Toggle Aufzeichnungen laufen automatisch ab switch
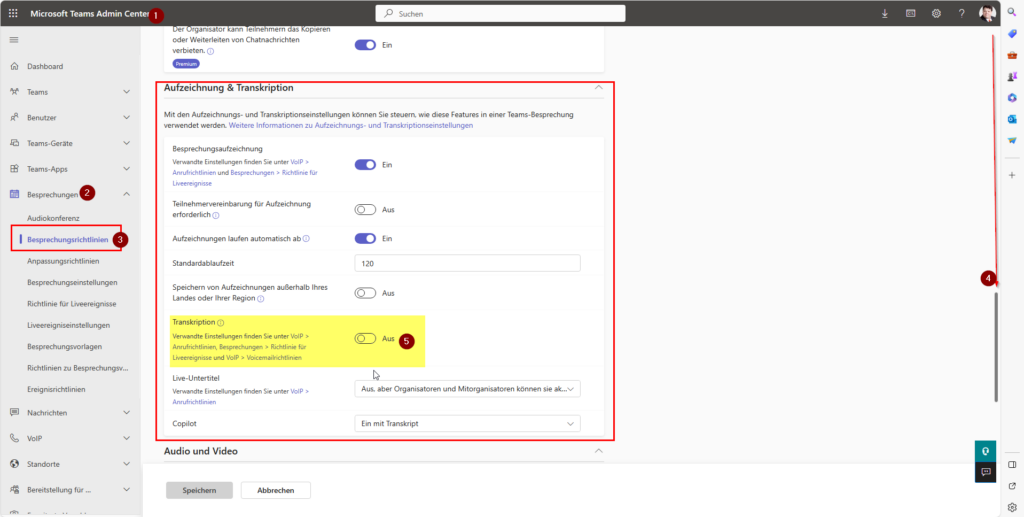Screen dimensions: 1024x517 tap(365, 238)
